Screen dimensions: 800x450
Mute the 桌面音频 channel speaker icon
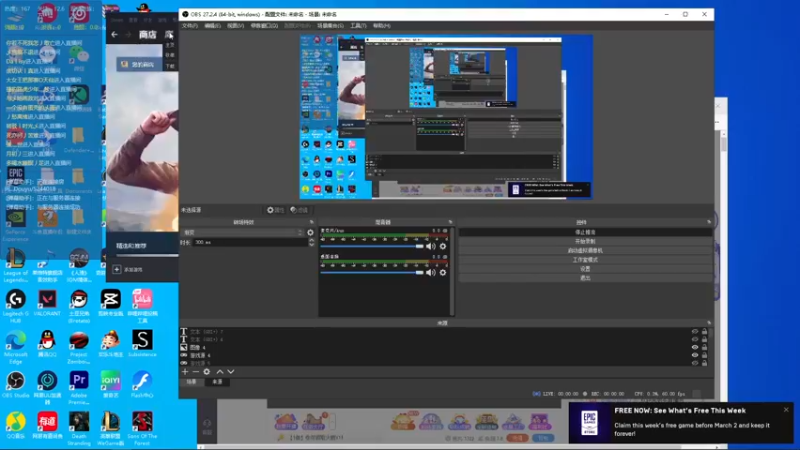click(x=432, y=272)
